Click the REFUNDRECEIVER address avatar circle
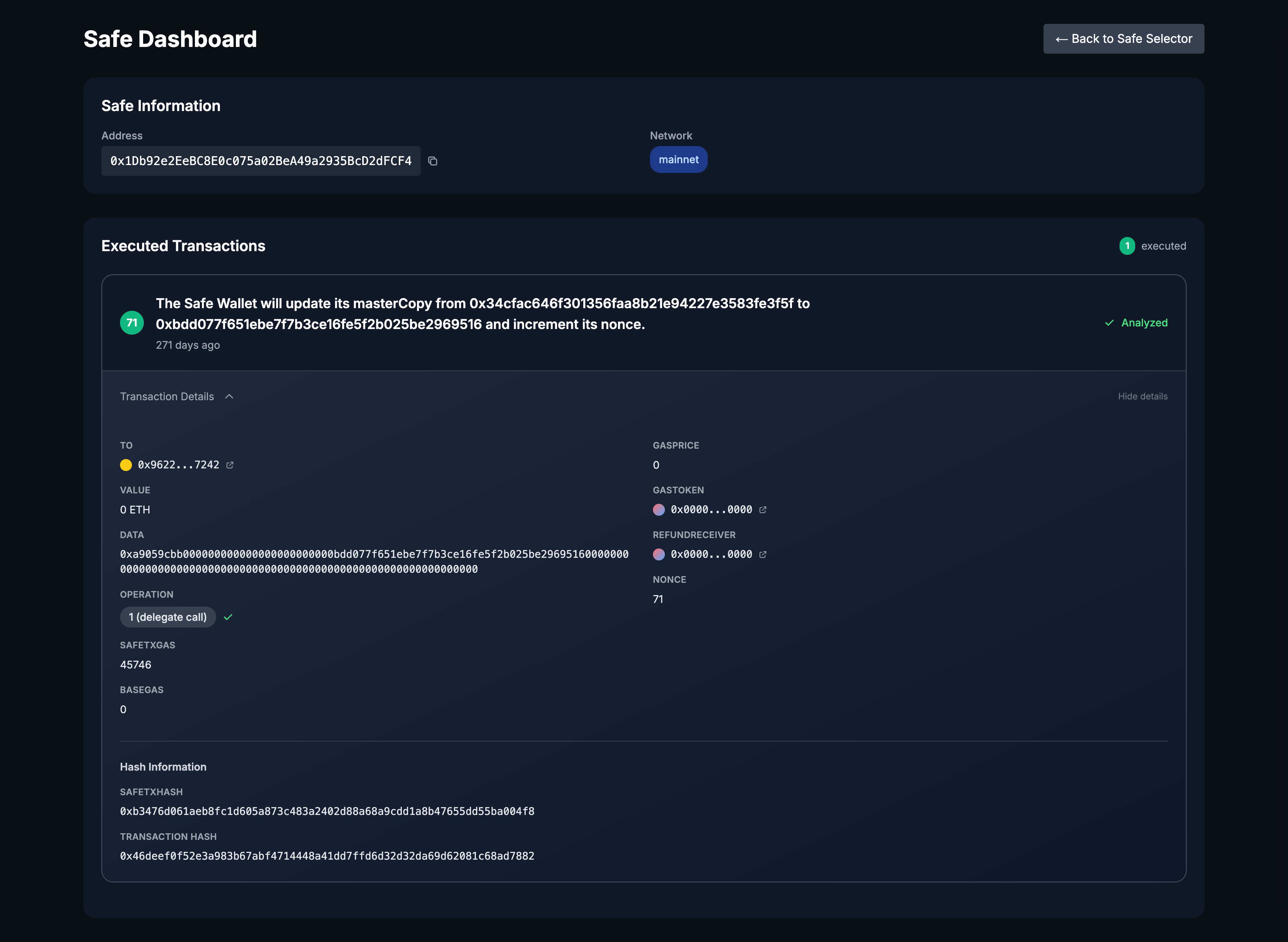 coord(659,554)
